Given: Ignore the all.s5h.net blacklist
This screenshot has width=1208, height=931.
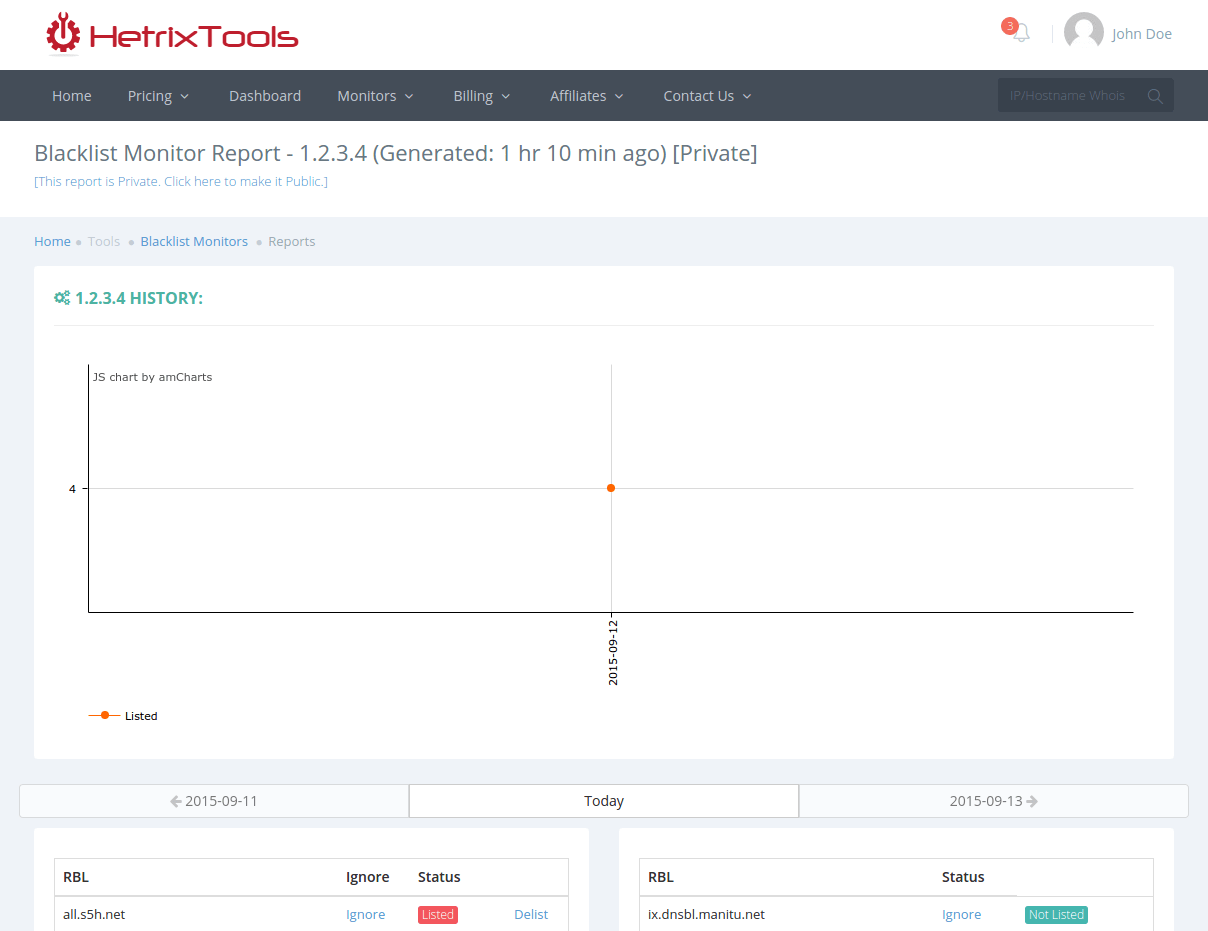Looking at the screenshot, I should coord(365,914).
